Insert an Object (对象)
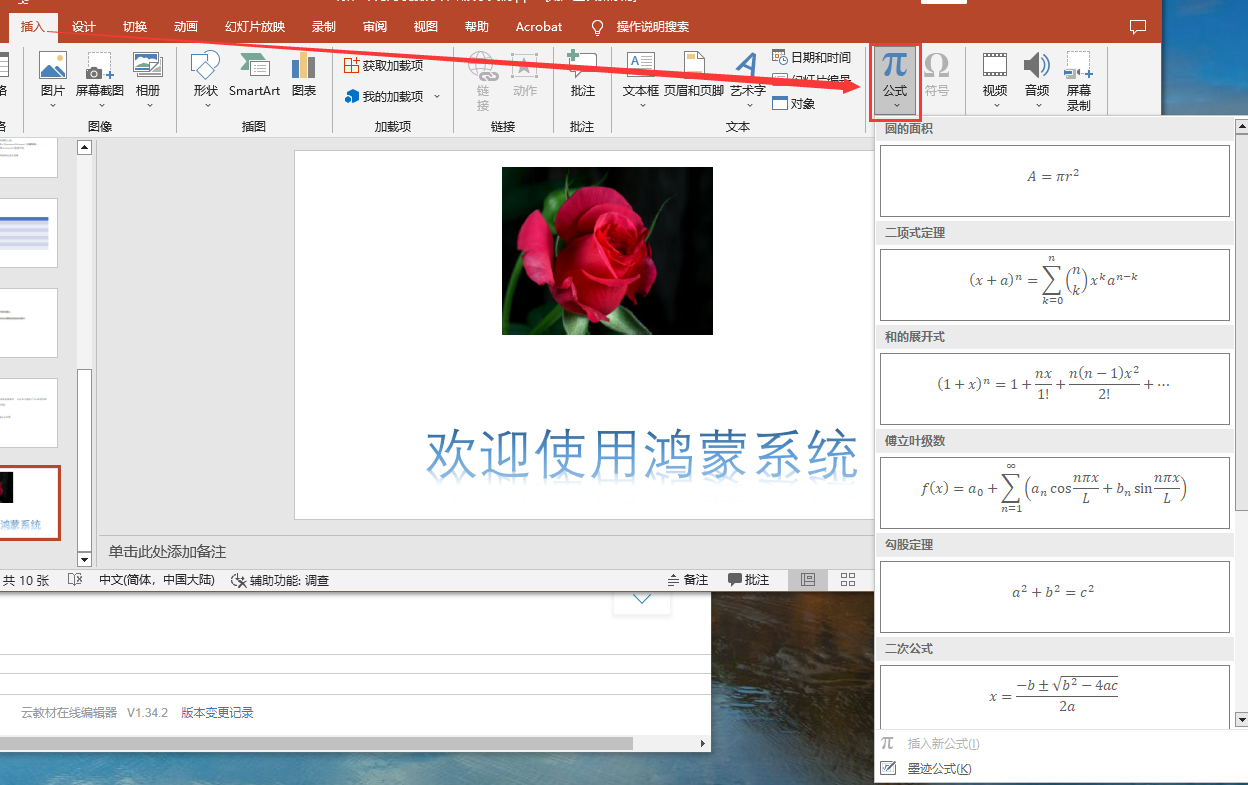The height and width of the screenshot is (785, 1248). click(x=794, y=103)
